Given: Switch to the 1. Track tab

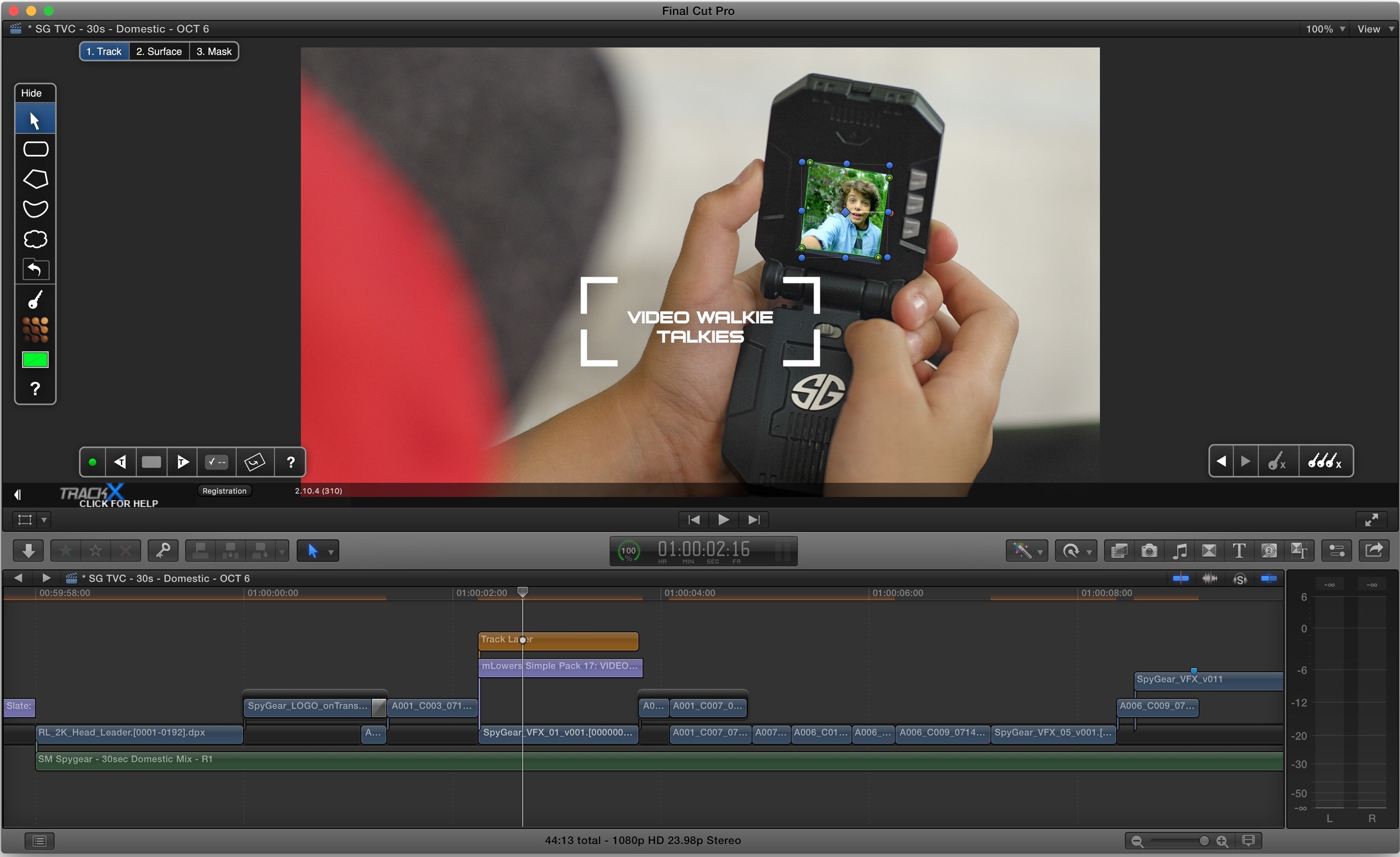Looking at the screenshot, I should pyautogui.click(x=104, y=51).
